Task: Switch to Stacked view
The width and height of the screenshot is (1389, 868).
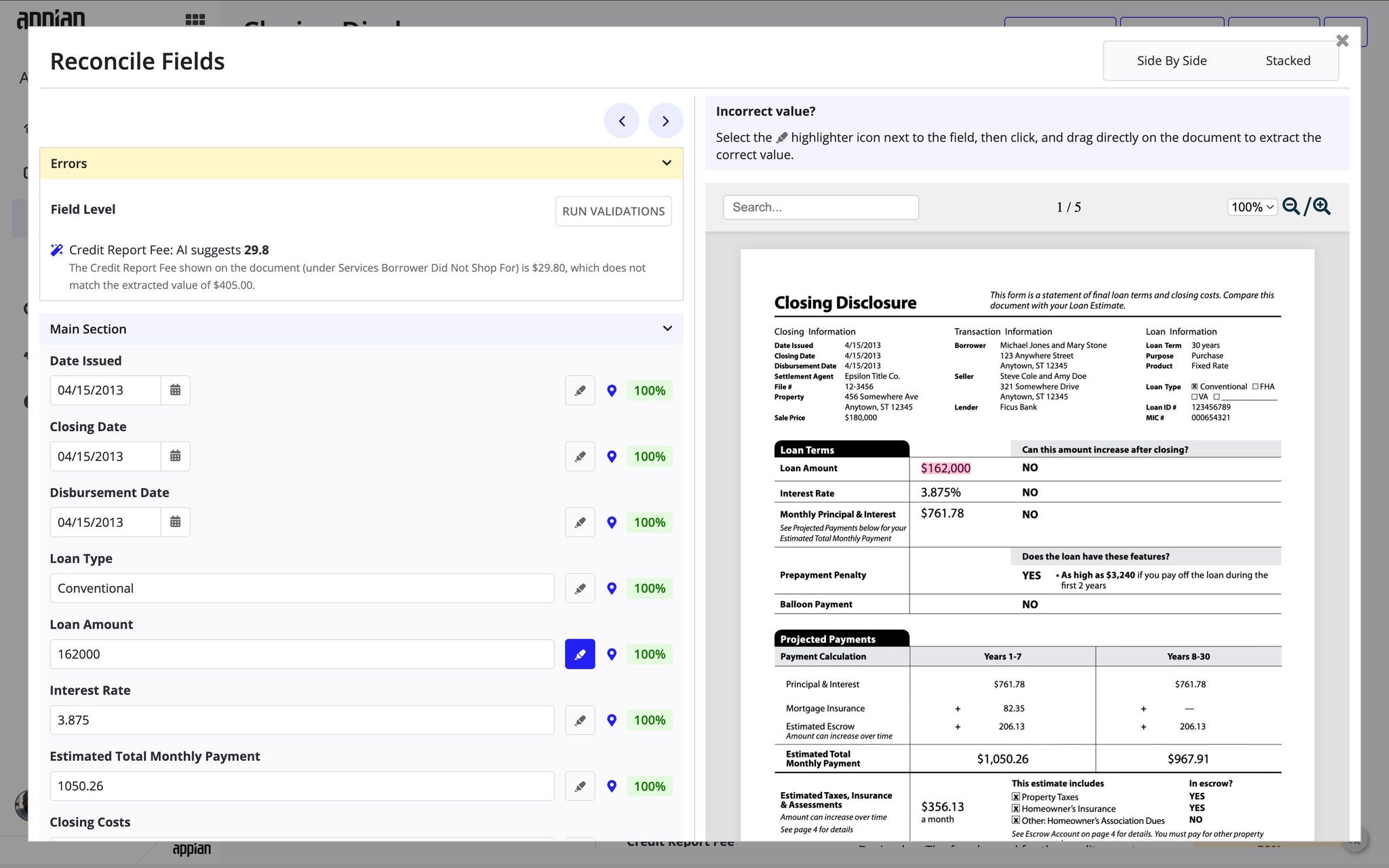Action: [1287, 61]
